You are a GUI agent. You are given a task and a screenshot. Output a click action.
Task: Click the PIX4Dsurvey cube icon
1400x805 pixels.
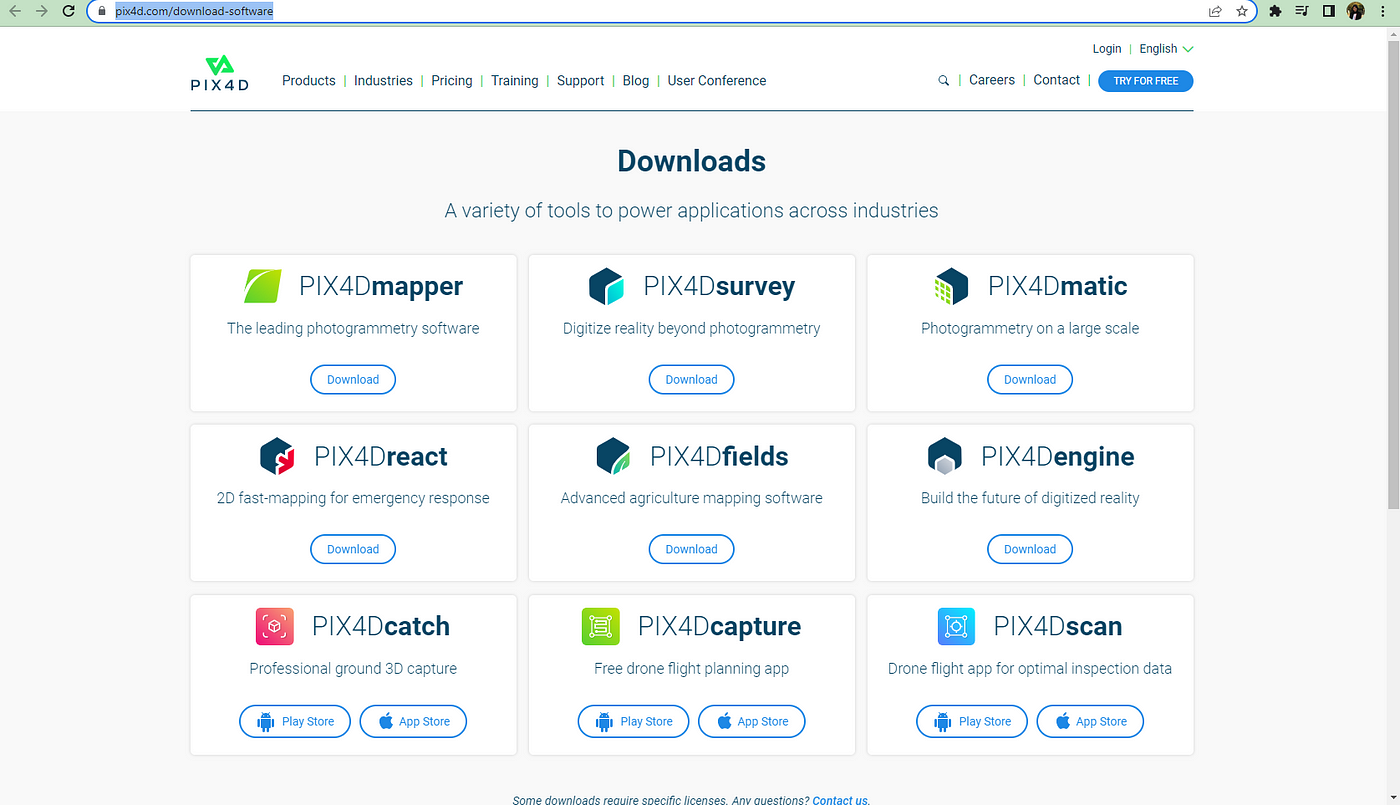click(x=606, y=286)
